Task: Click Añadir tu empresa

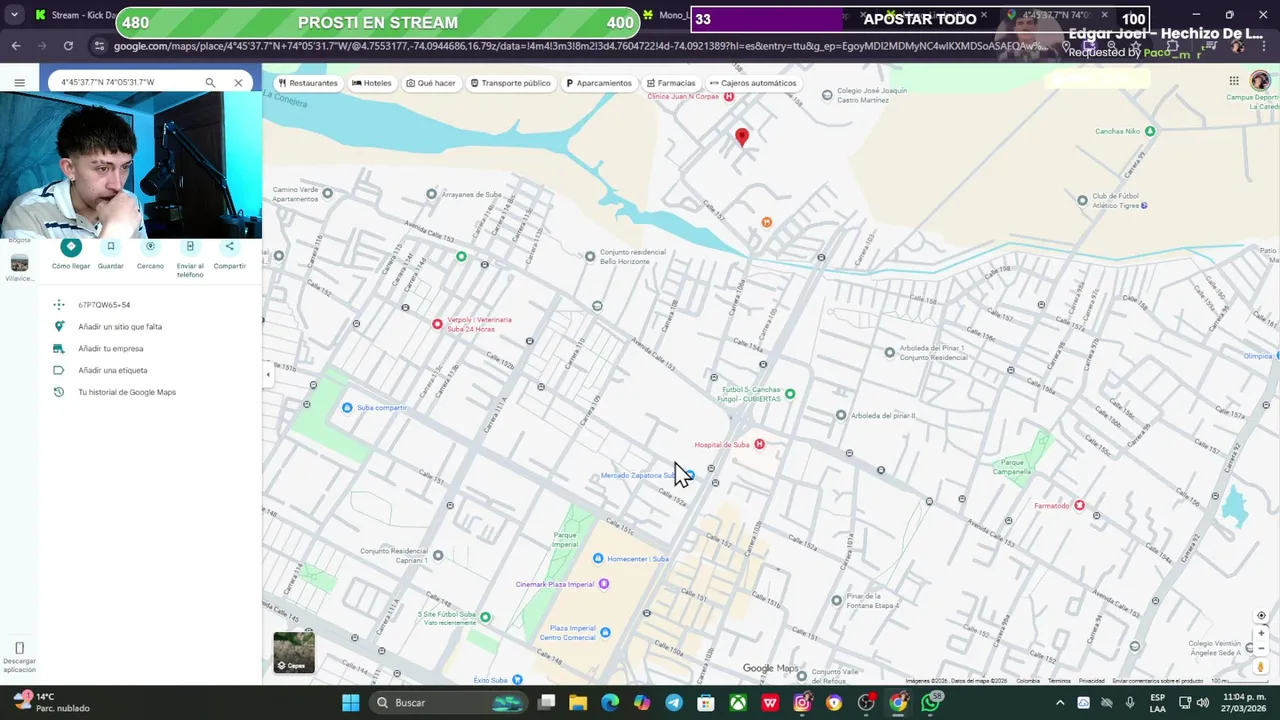Action: pos(110,349)
